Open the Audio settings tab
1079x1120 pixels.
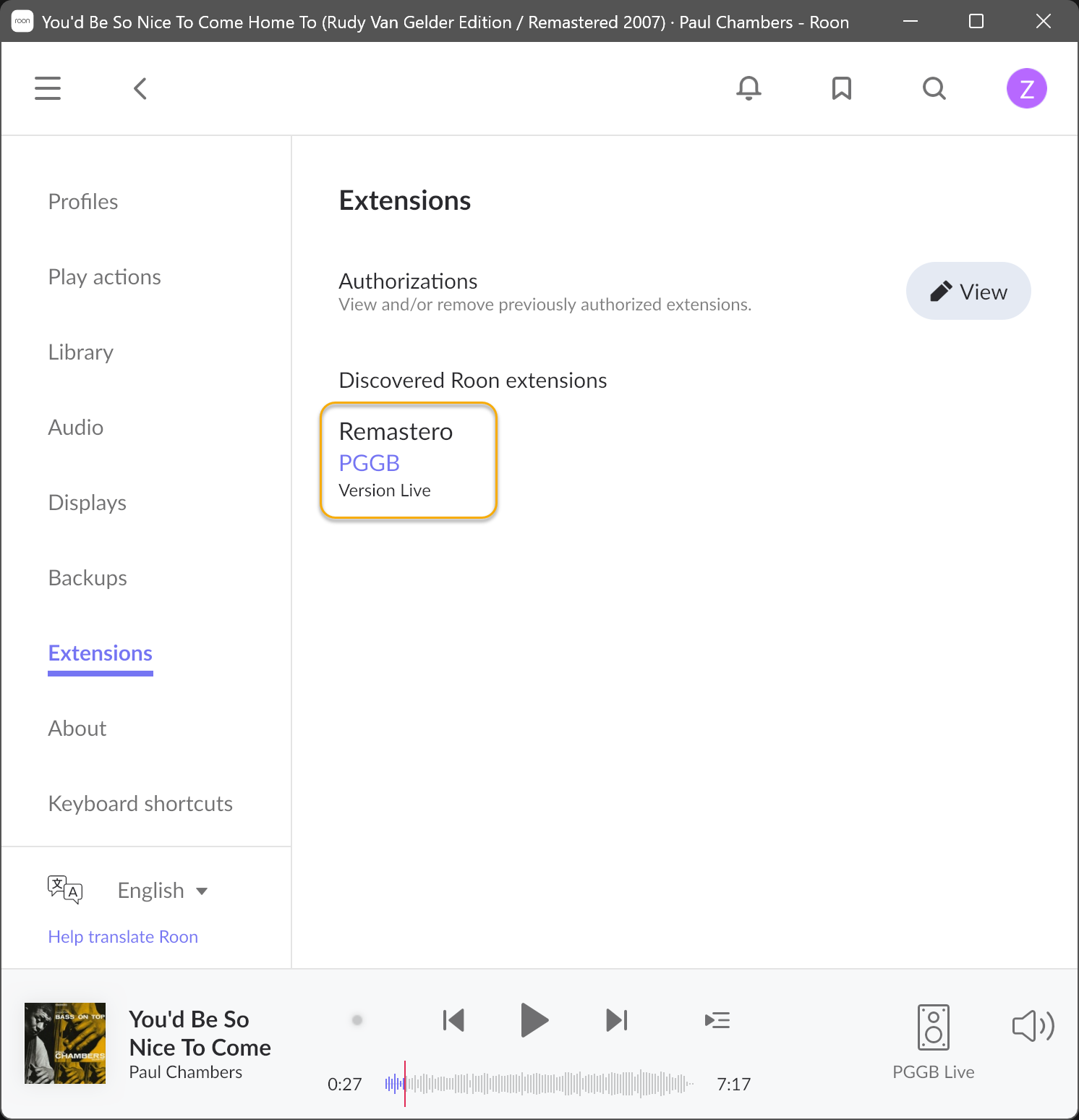76,428
